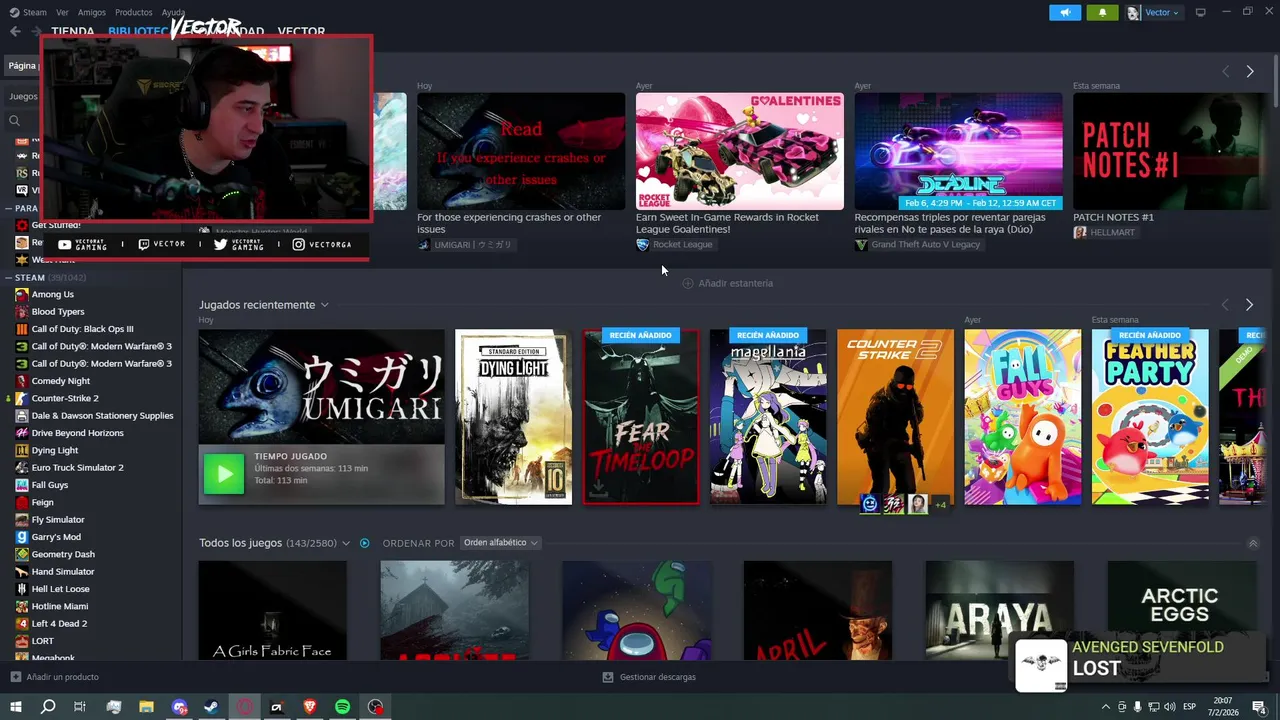Switch to the TIENDA tab
Viewport: 1280px width, 720px height.
pyautogui.click(x=73, y=32)
